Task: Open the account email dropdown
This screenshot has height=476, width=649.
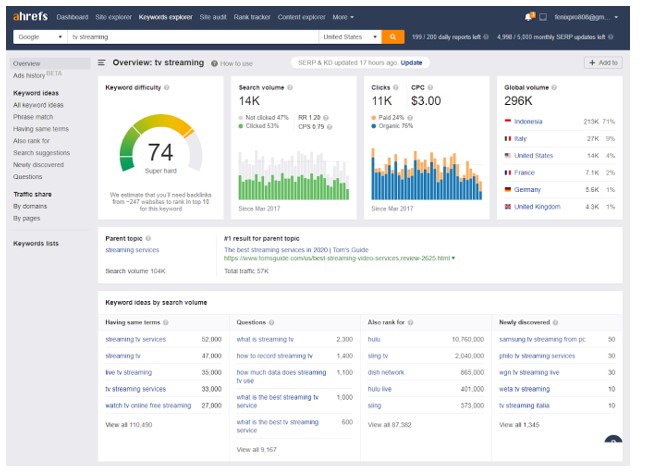Action: pos(587,17)
